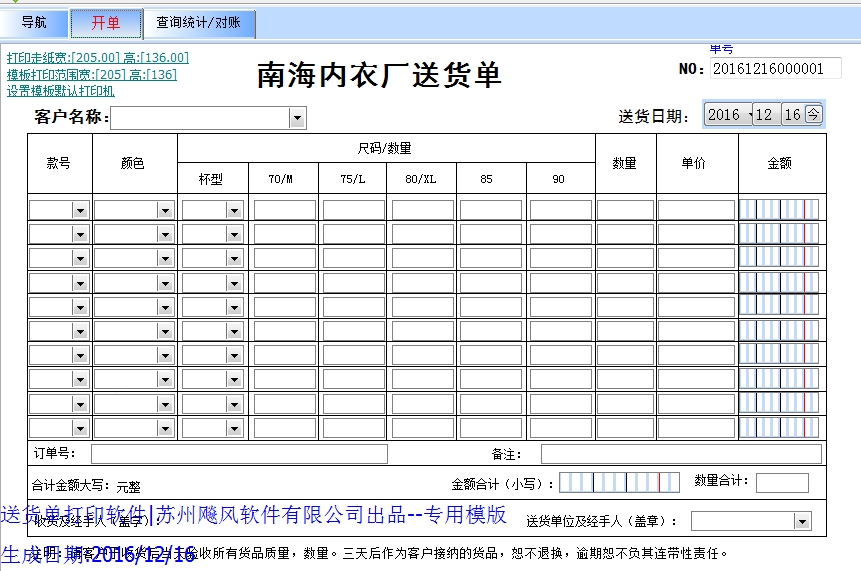This screenshot has height=571, width=861.
Task: Click the 备注 remarks input field
Action: (x=681, y=454)
